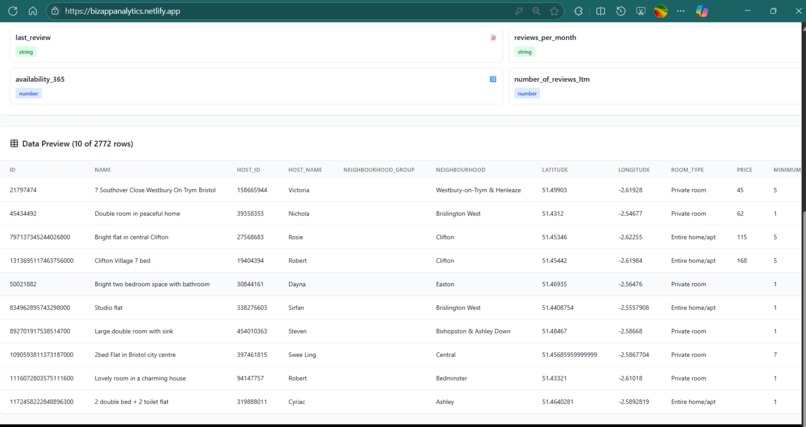Click the NEIGHBOURHOOD column header
Image resolution: width=806 pixels, height=427 pixels.
[x=461, y=170]
